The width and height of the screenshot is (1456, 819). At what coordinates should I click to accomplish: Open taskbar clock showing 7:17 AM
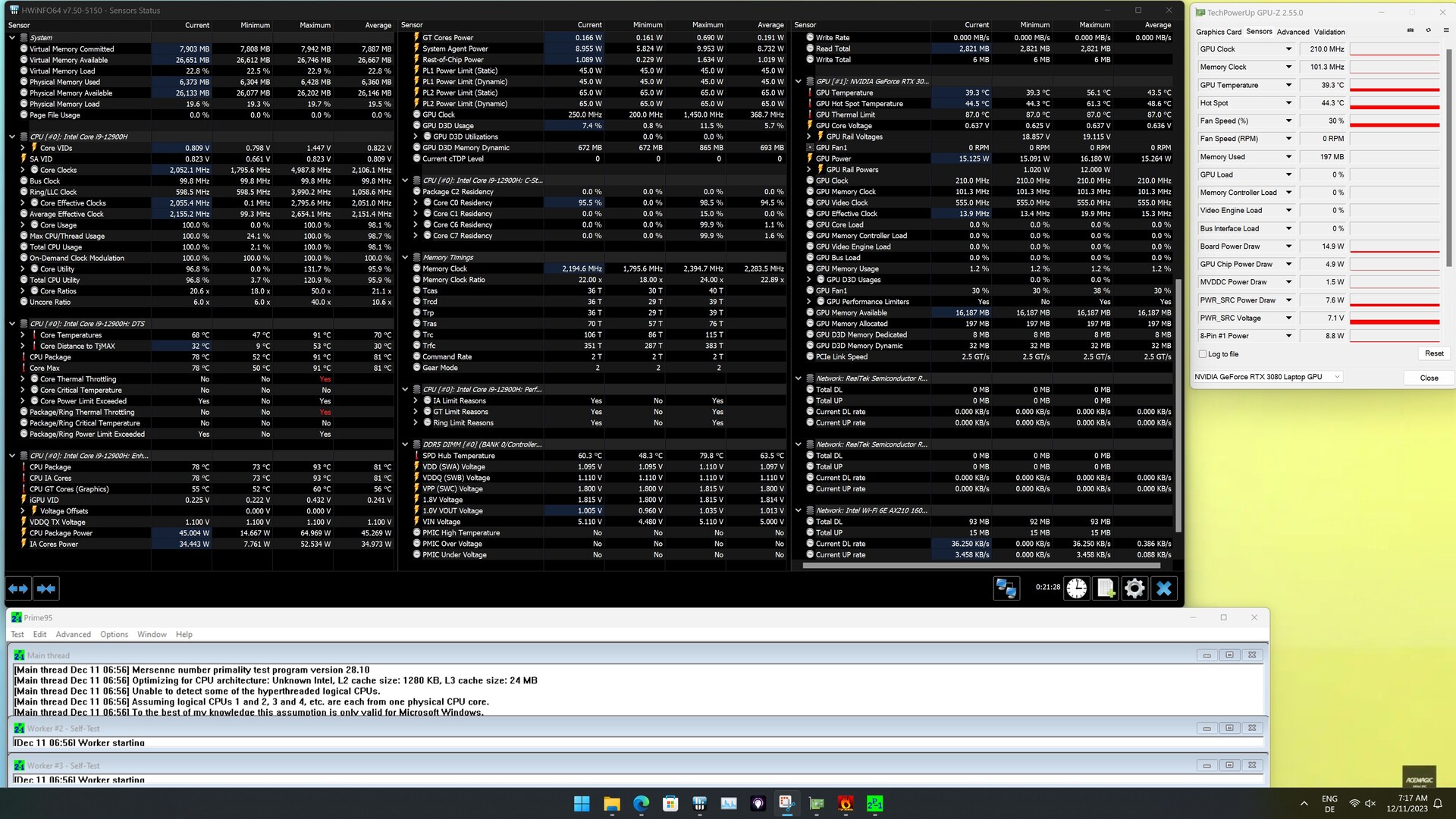pyautogui.click(x=1407, y=804)
